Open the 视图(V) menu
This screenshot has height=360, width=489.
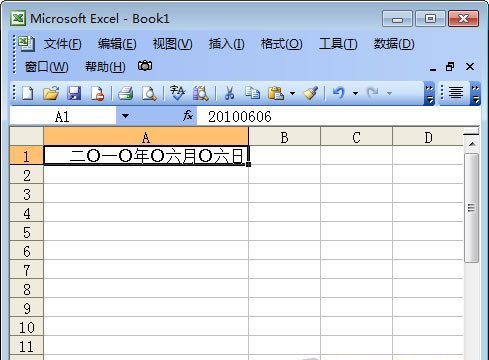click(x=172, y=44)
